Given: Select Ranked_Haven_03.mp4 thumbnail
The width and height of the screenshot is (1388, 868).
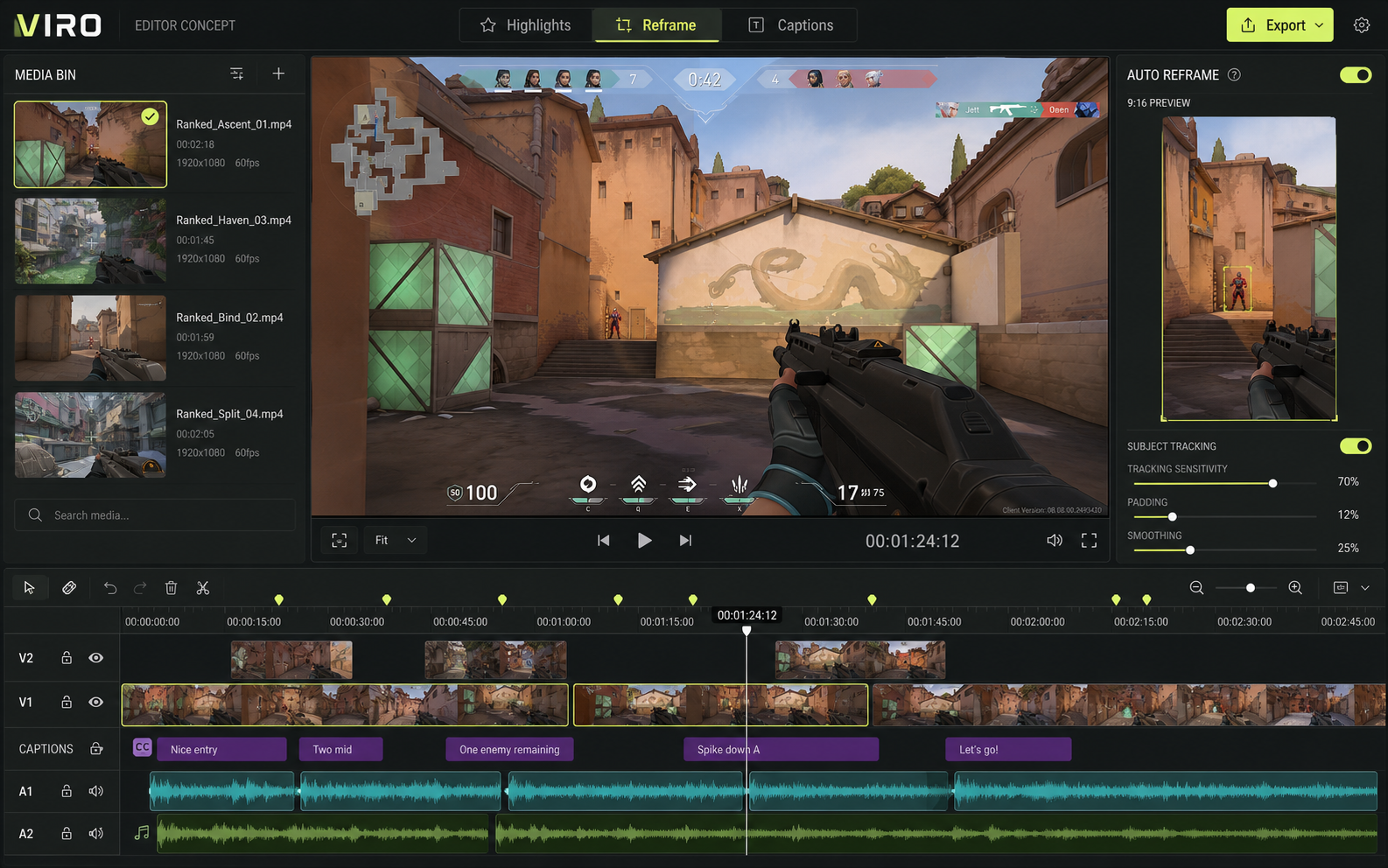Looking at the screenshot, I should 90,241.
